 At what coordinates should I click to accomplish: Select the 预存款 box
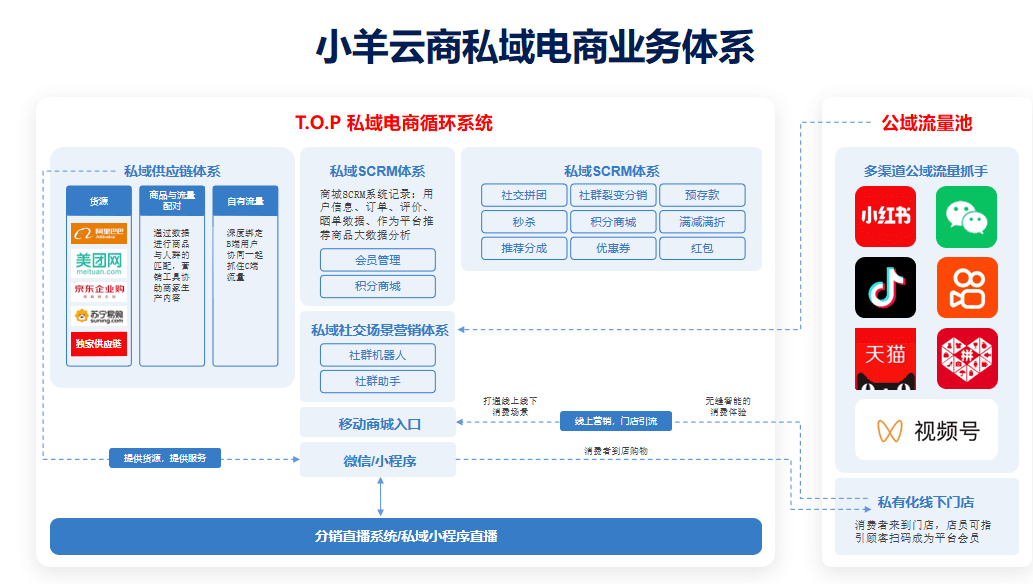point(702,195)
